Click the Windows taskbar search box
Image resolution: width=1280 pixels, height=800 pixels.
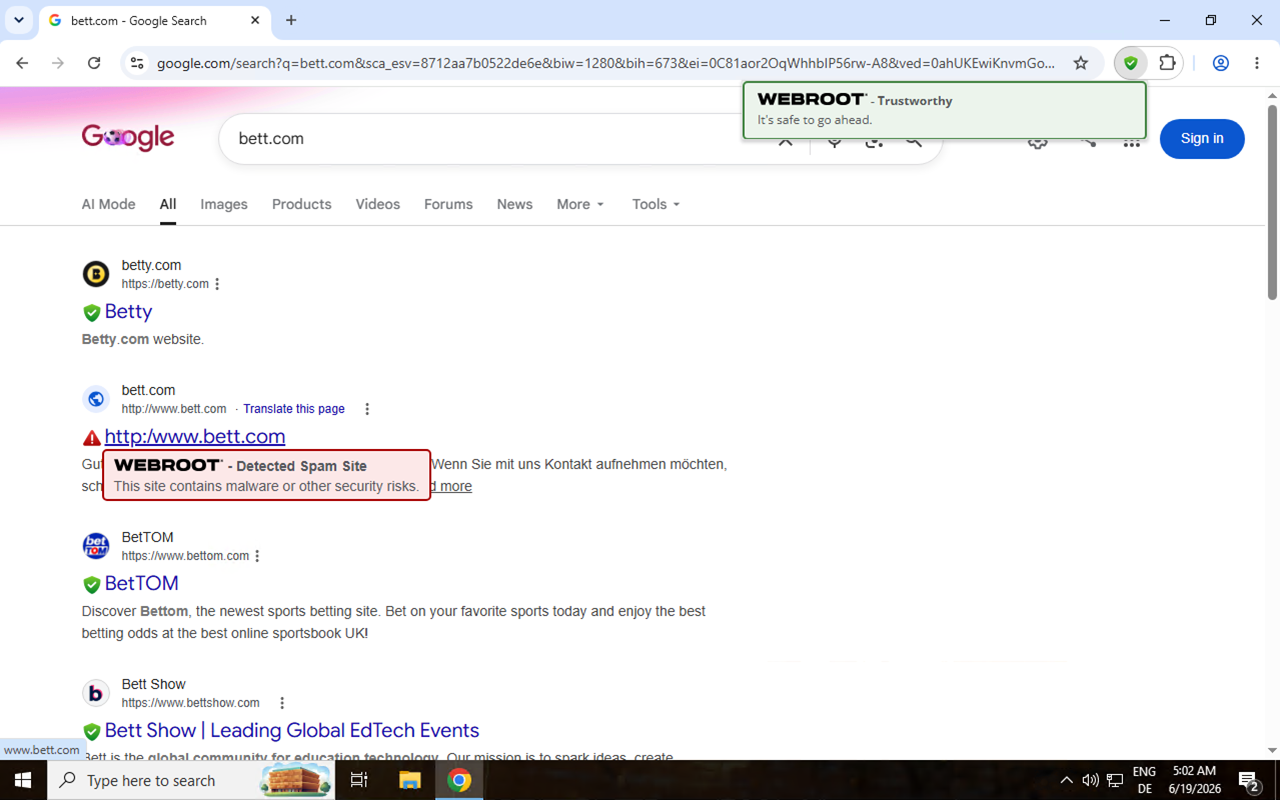click(x=191, y=780)
